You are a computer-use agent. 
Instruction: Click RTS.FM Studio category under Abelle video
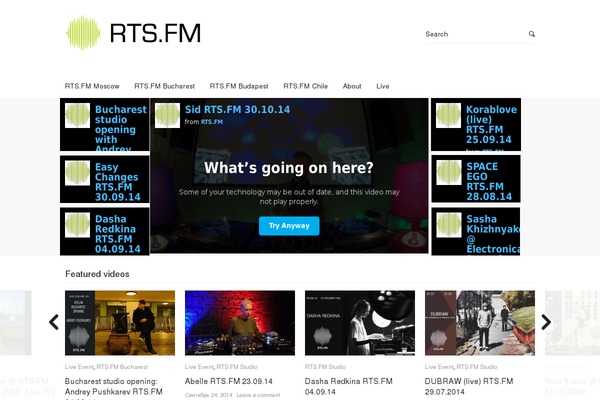(237, 367)
